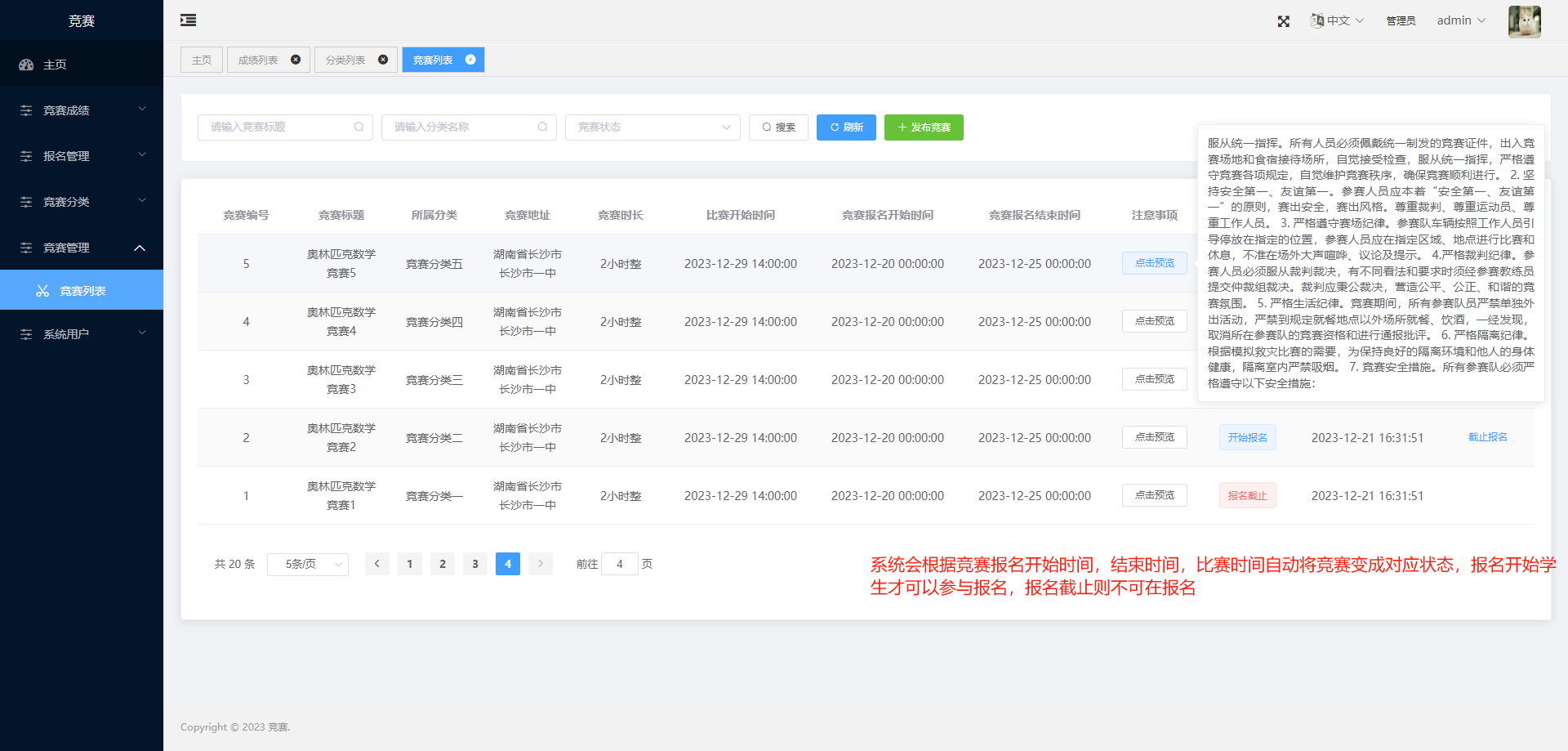The image size is (1568, 751).
Task: Click the green 发布竞赛 button
Action: pos(924,127)
